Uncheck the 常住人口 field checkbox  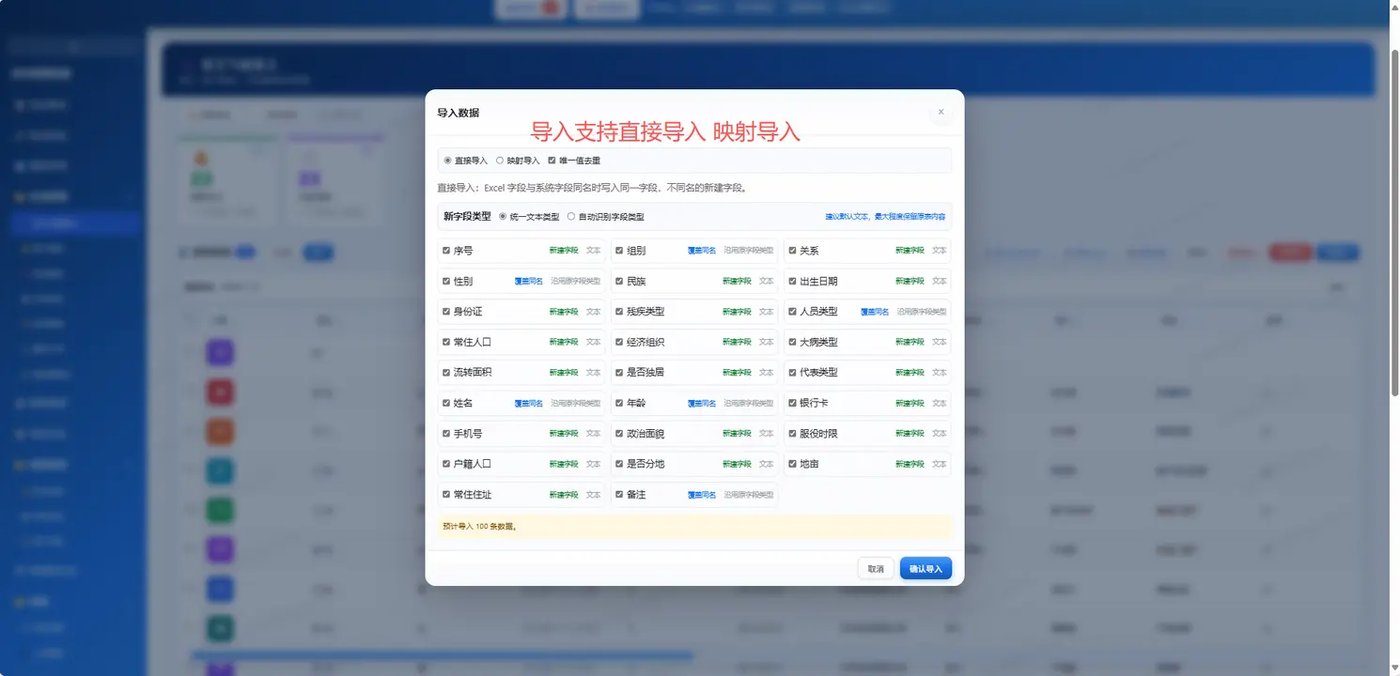(446, 342)
